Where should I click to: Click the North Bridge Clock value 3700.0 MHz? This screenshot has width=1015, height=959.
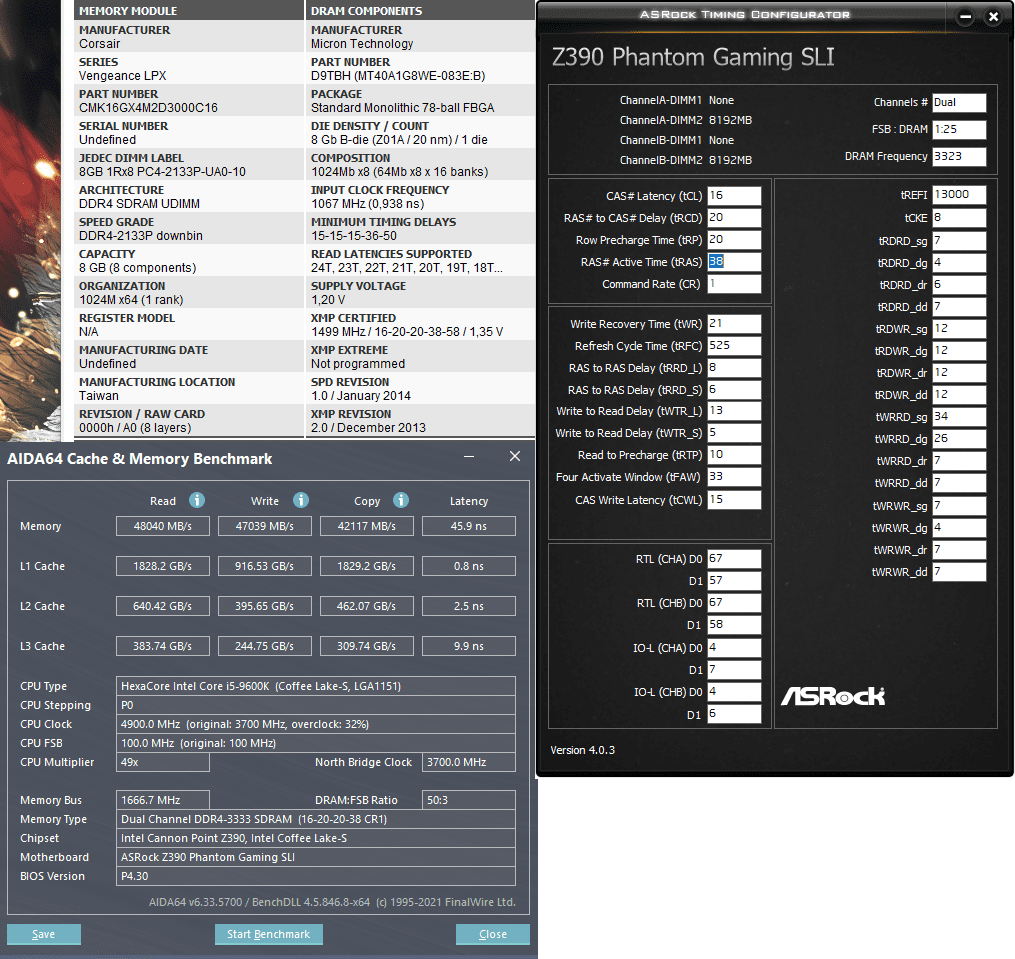[469, 762]
